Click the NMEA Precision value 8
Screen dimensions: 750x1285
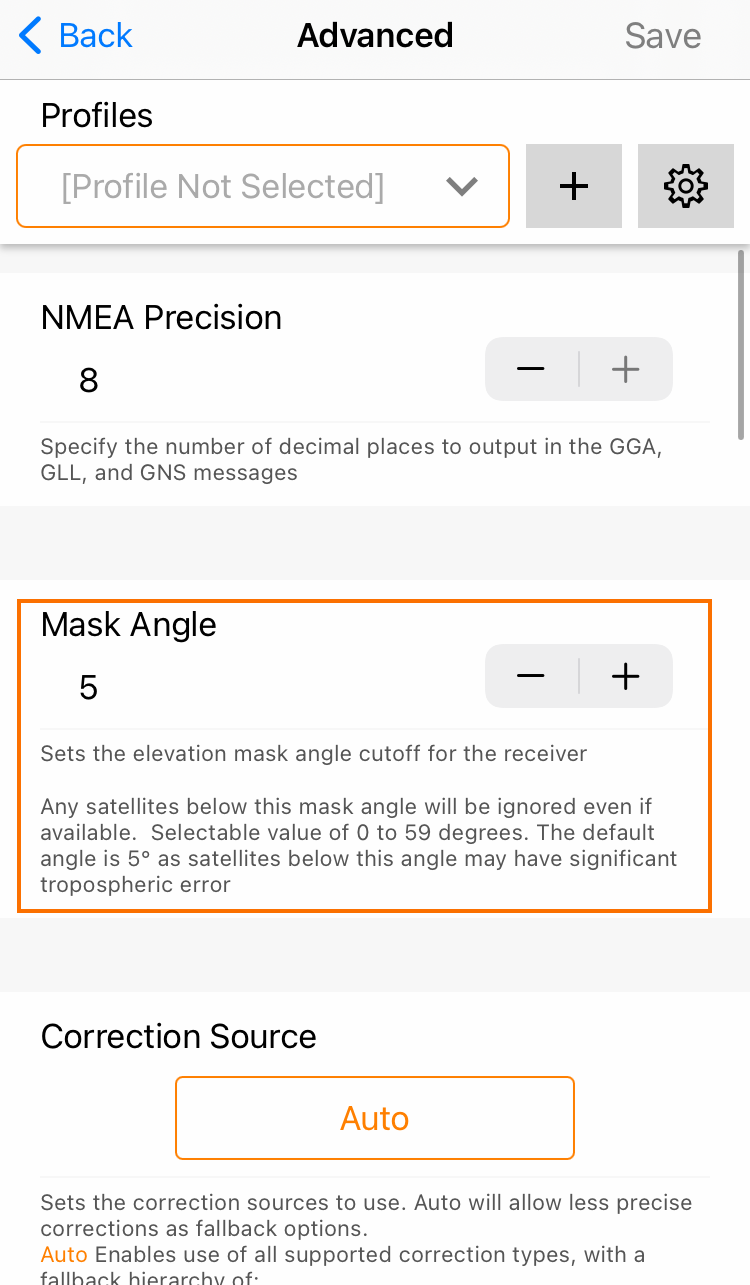click(89, 381)
